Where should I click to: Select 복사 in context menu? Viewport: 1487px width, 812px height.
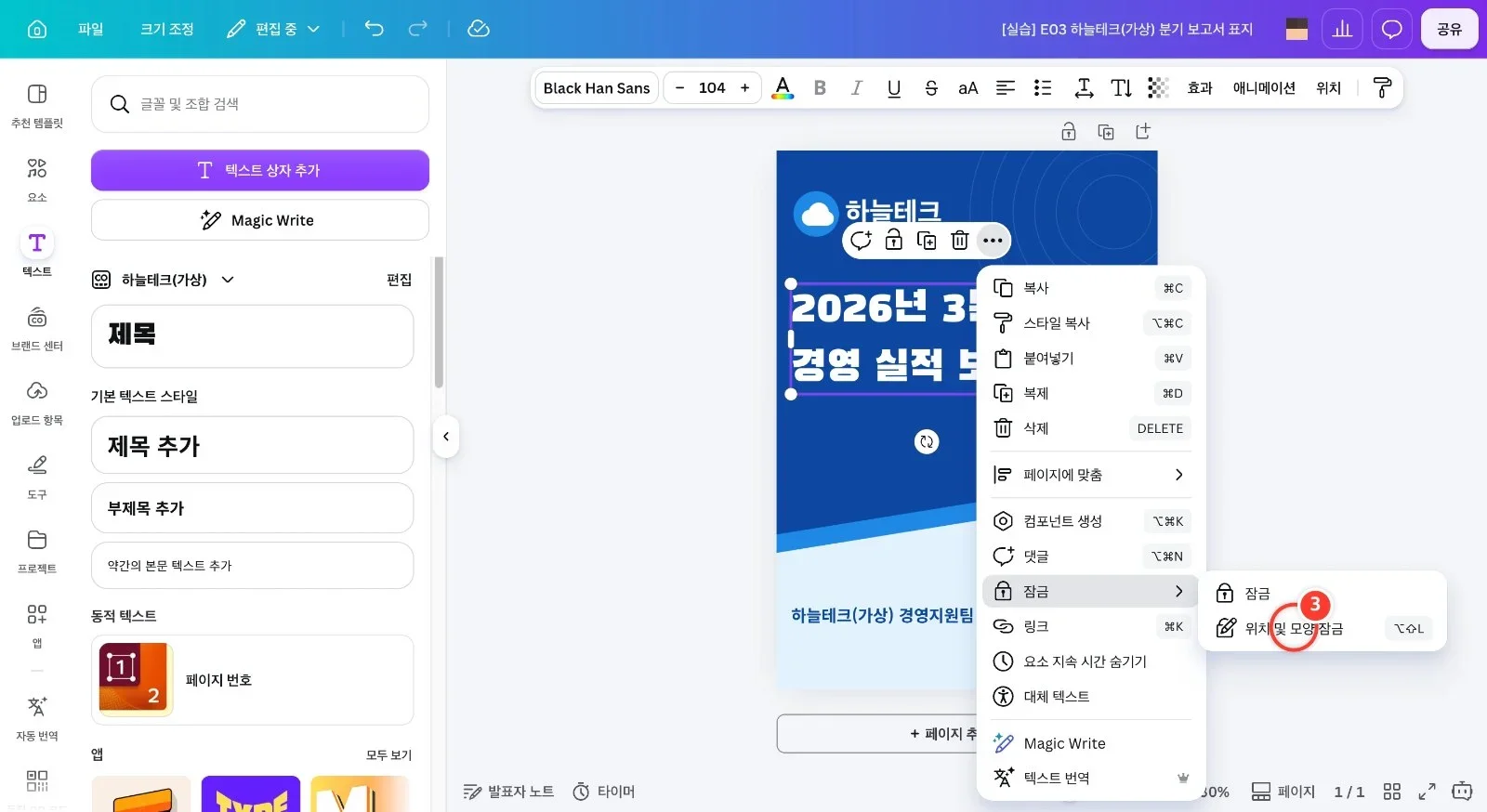point(1091,288)
